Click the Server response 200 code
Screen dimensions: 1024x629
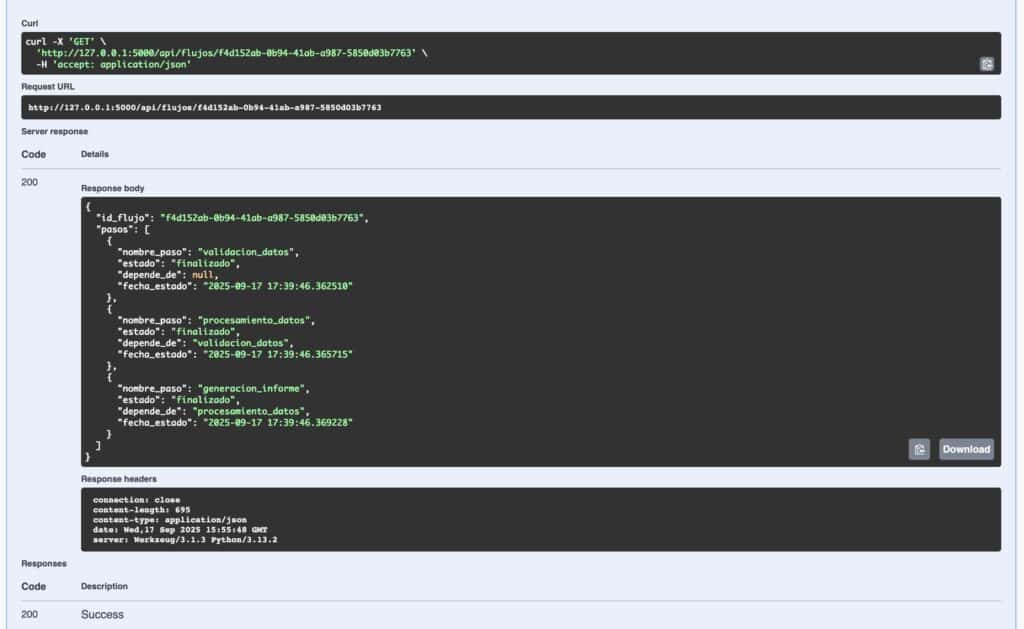(x=29, y=181)
